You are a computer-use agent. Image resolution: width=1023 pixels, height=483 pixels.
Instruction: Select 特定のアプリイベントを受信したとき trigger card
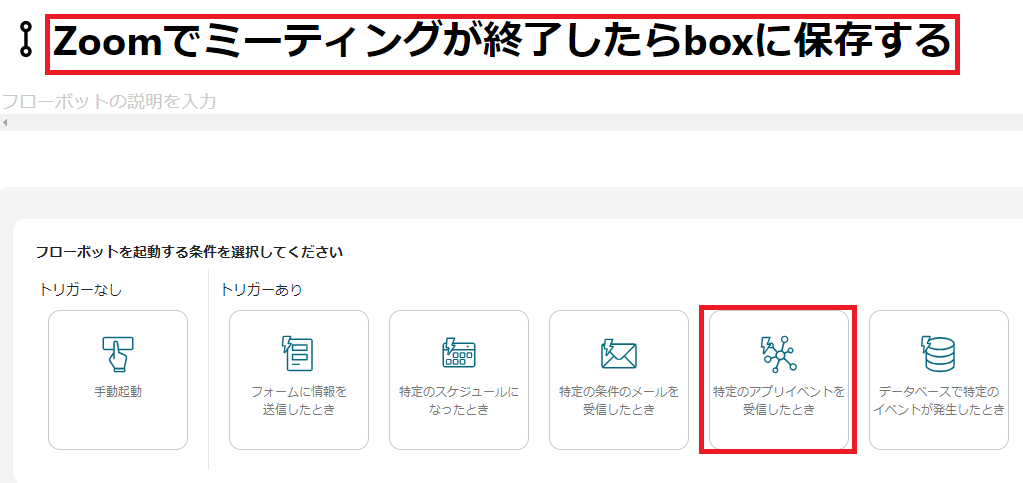(x=779, y=380)
